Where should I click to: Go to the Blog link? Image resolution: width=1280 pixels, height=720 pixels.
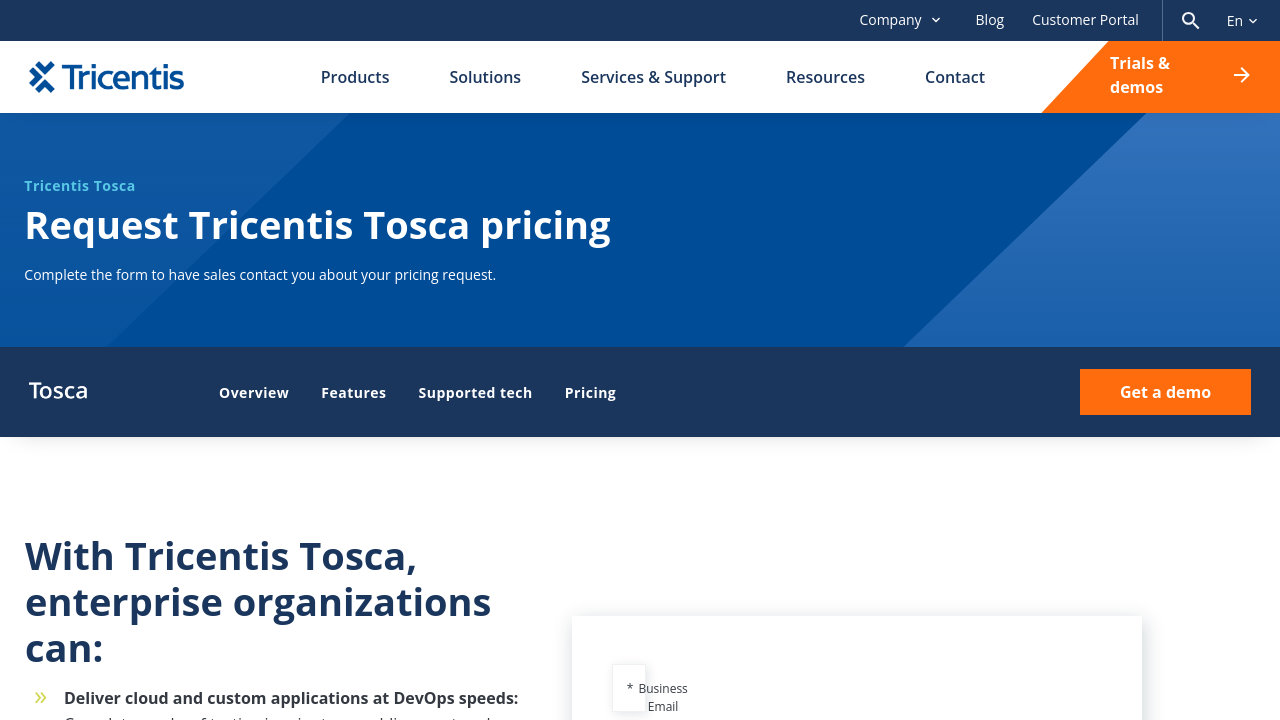point(989,20)
